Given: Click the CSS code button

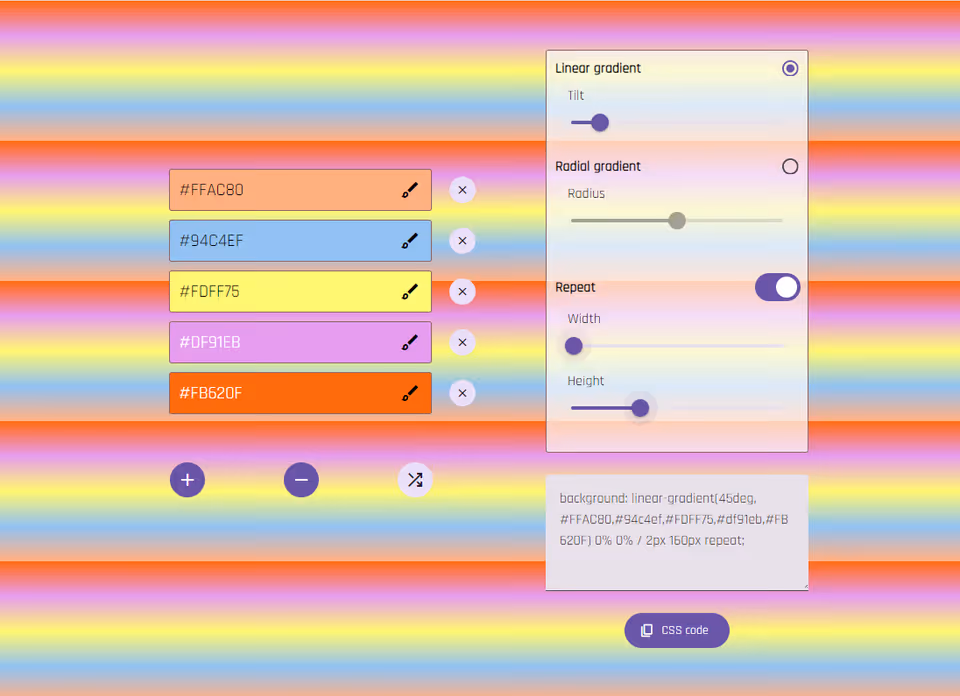Looking at the screenshot, I should (x=676, y=630).
